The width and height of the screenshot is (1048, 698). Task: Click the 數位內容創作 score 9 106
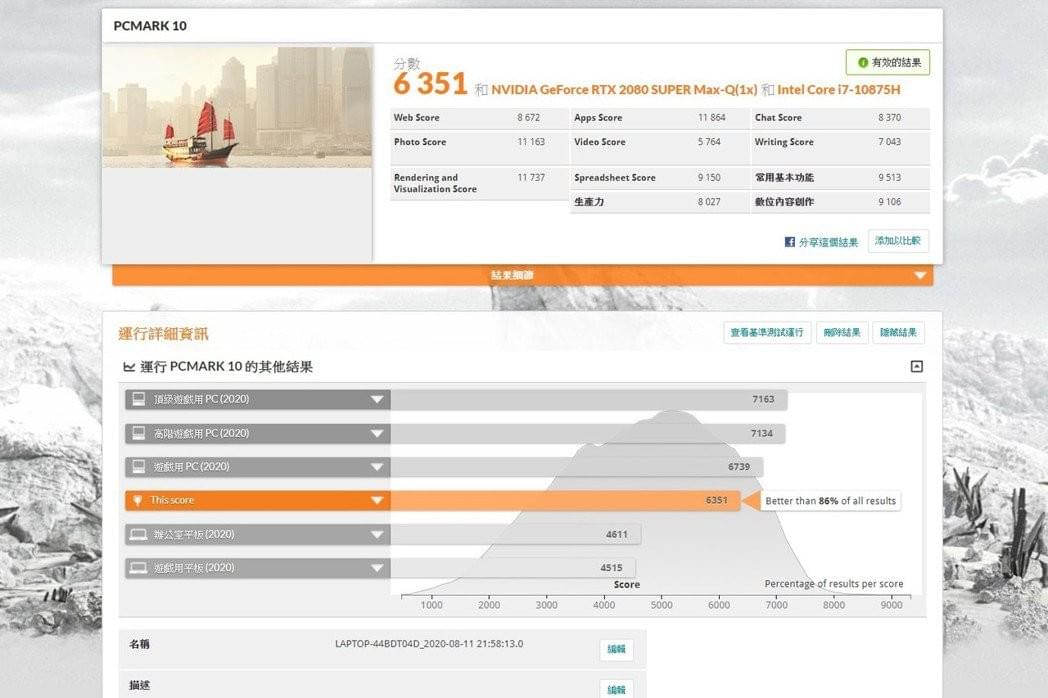click(x=890, y=202)
